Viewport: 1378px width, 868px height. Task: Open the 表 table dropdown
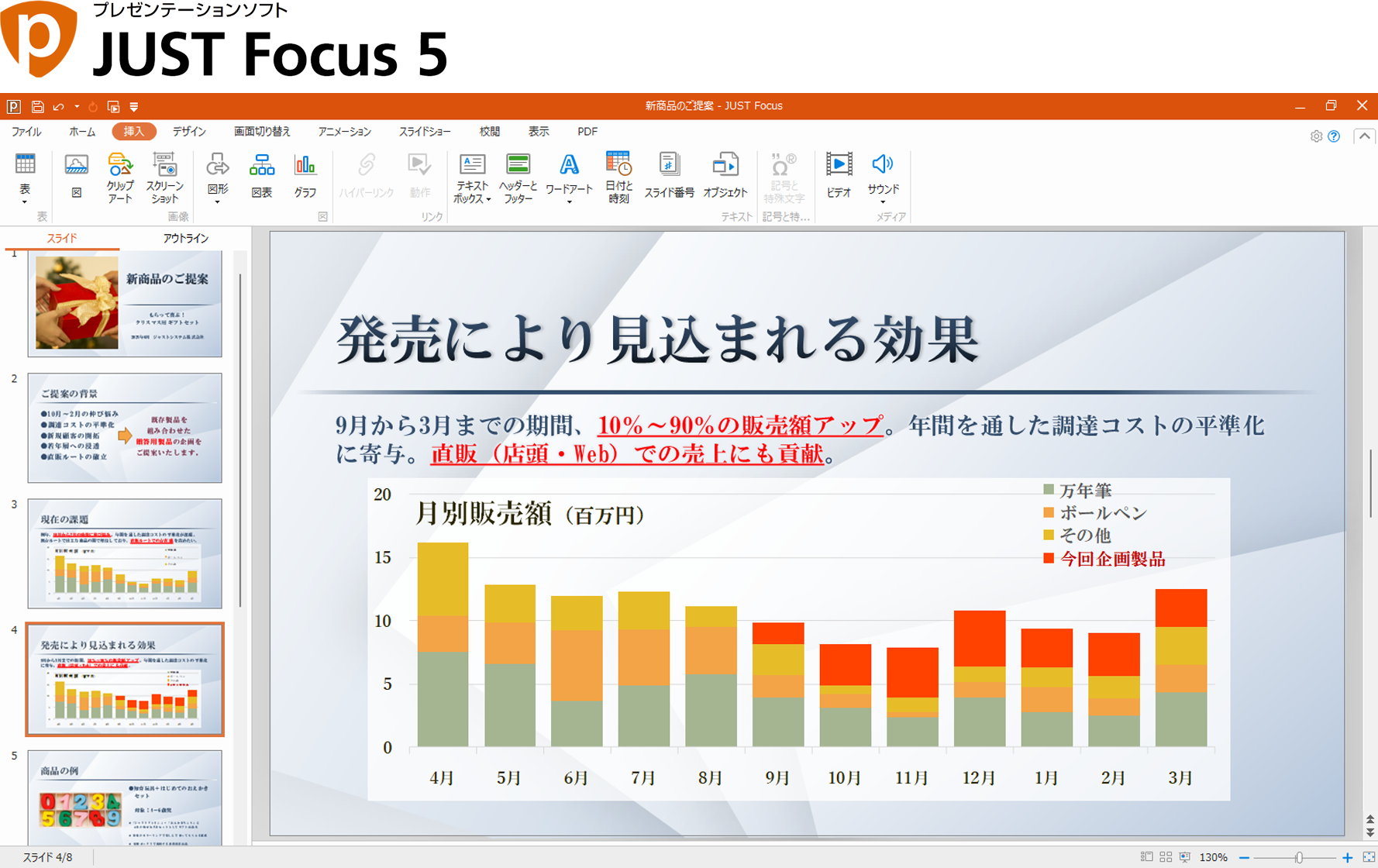pos(25,201)
